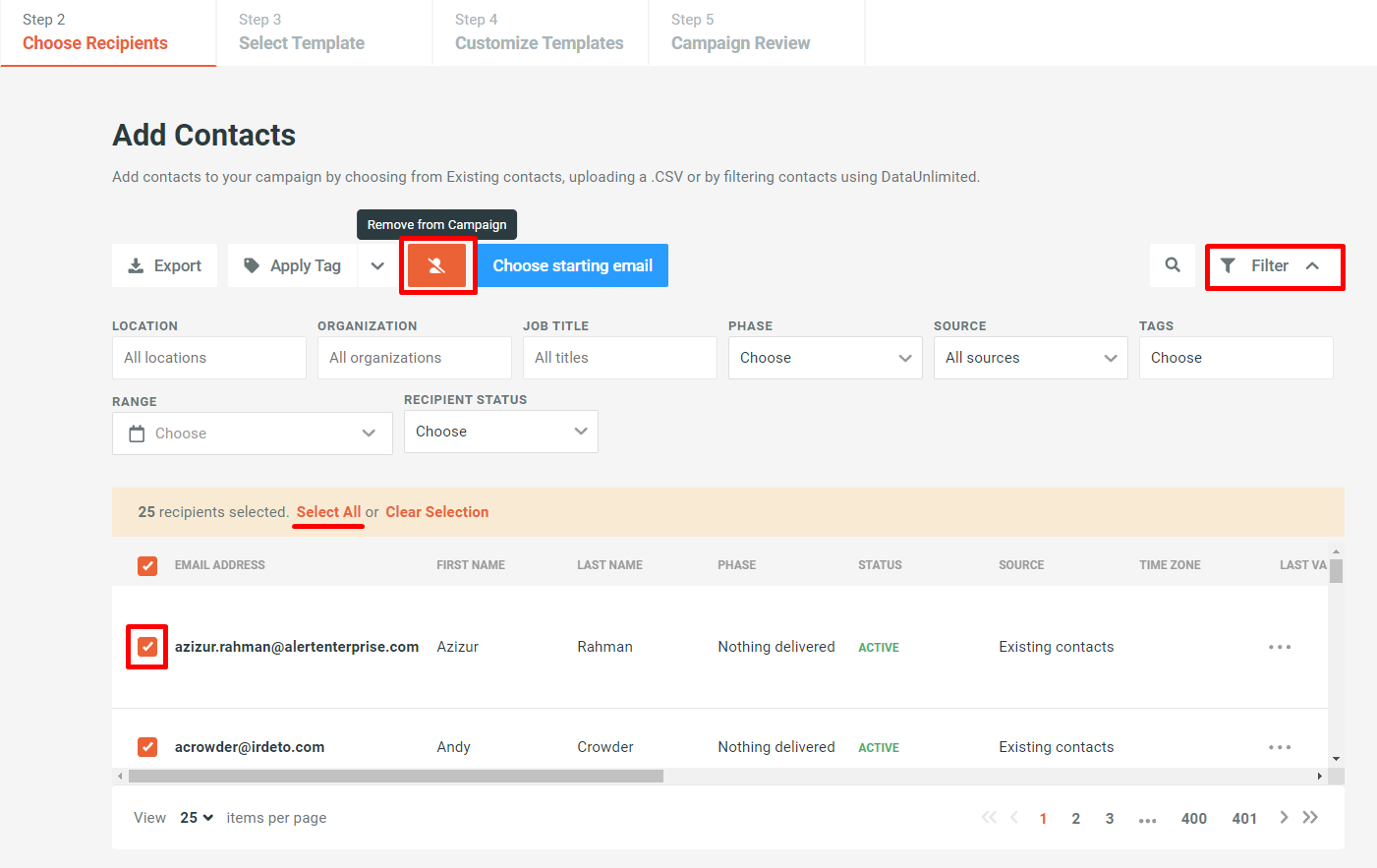Click the Select All link

tap(328, 511)
